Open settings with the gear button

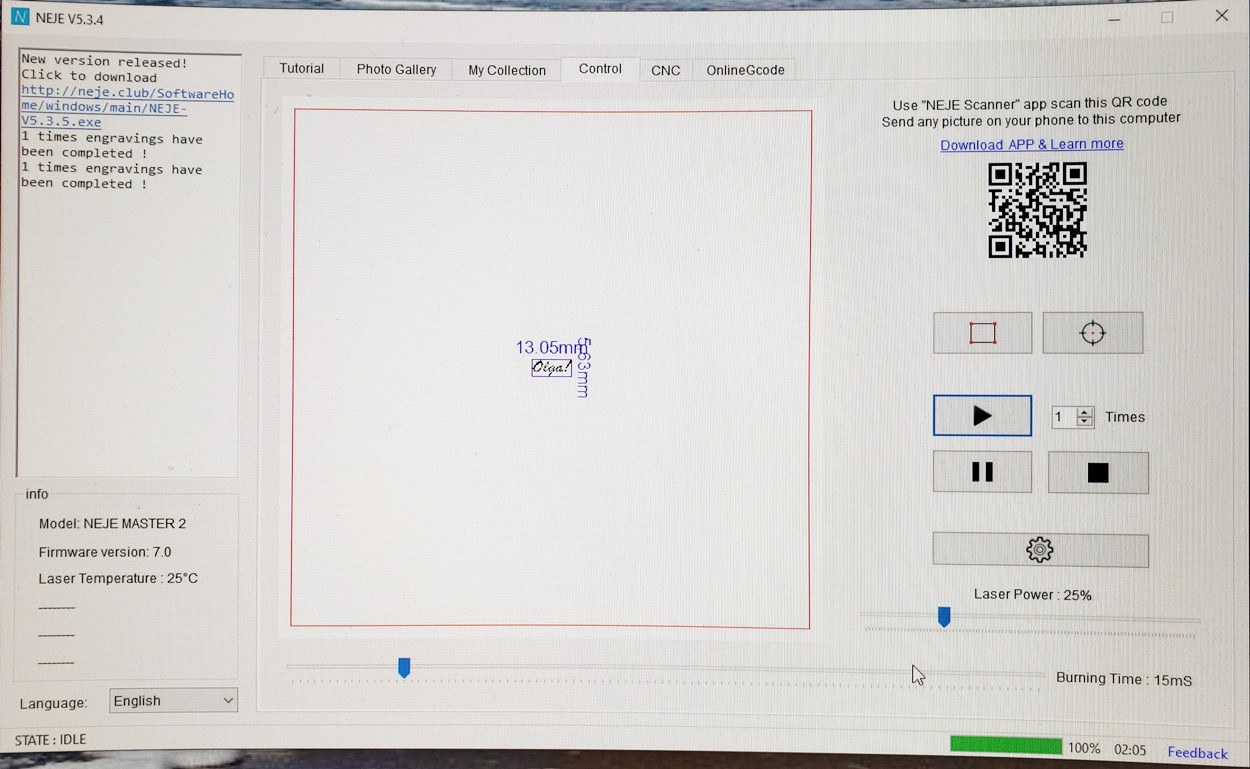point(1040,550)
